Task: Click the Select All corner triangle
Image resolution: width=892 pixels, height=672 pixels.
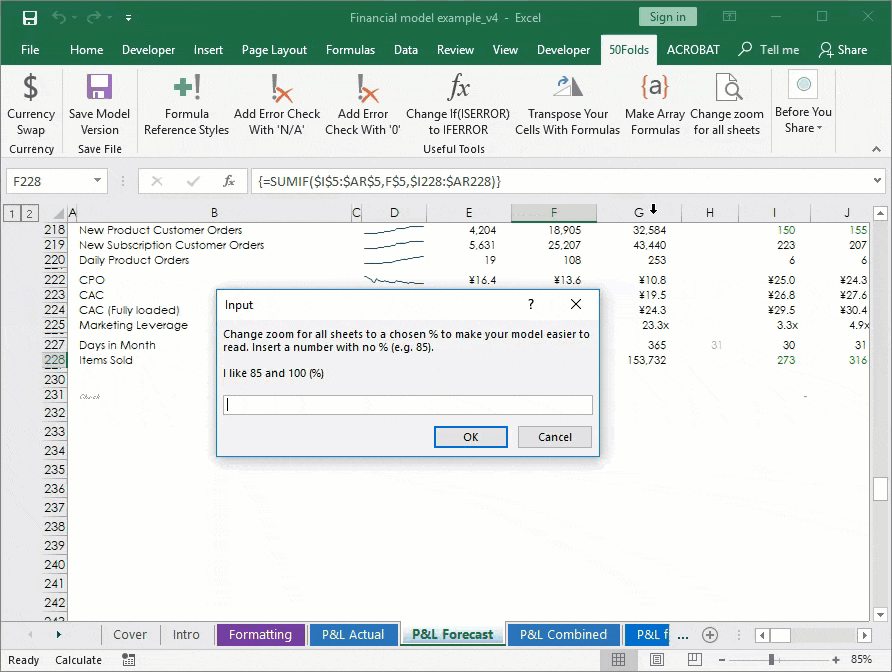Action: pos(58,213)
